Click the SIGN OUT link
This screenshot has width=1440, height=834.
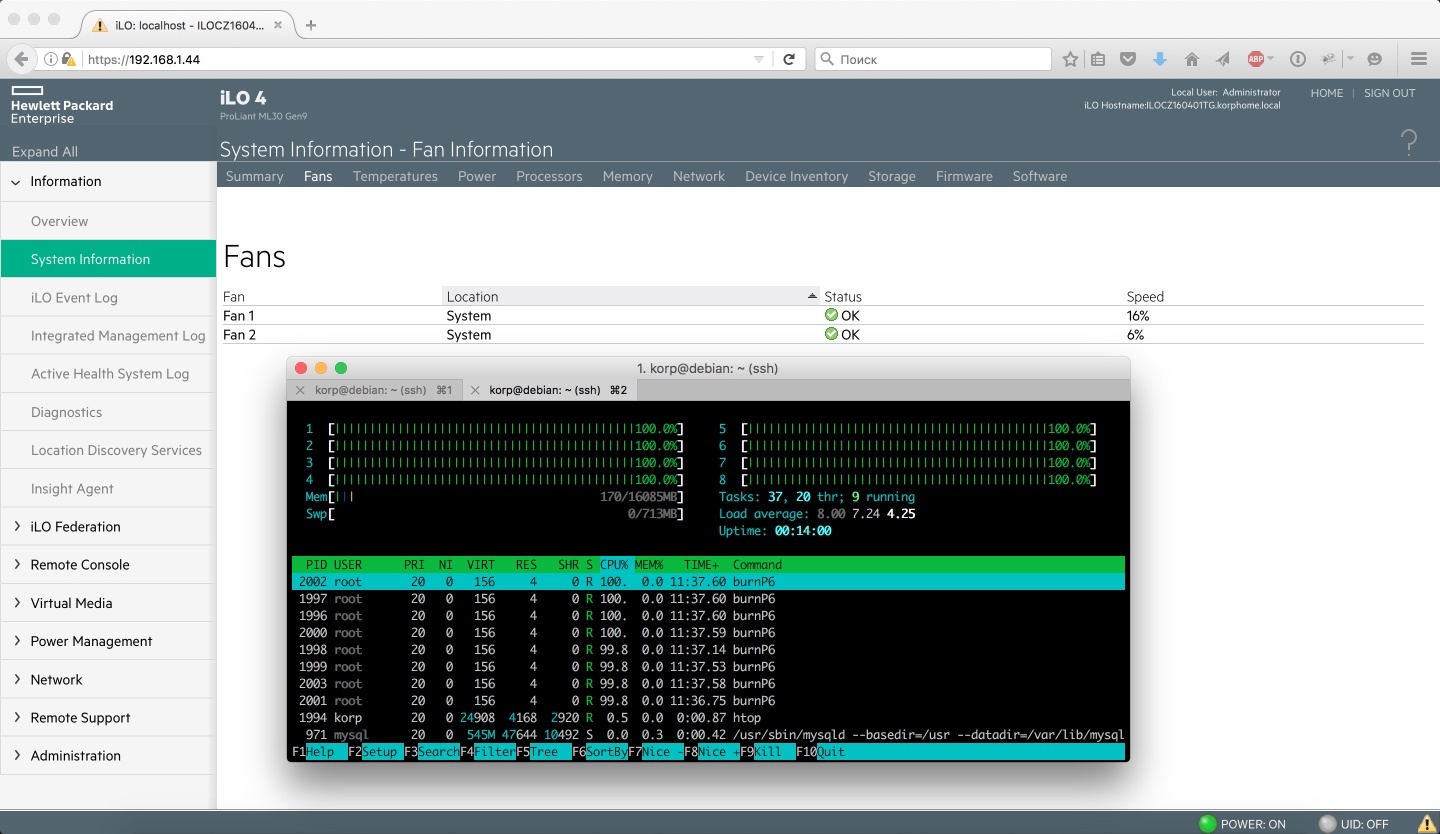(1389, 93)
